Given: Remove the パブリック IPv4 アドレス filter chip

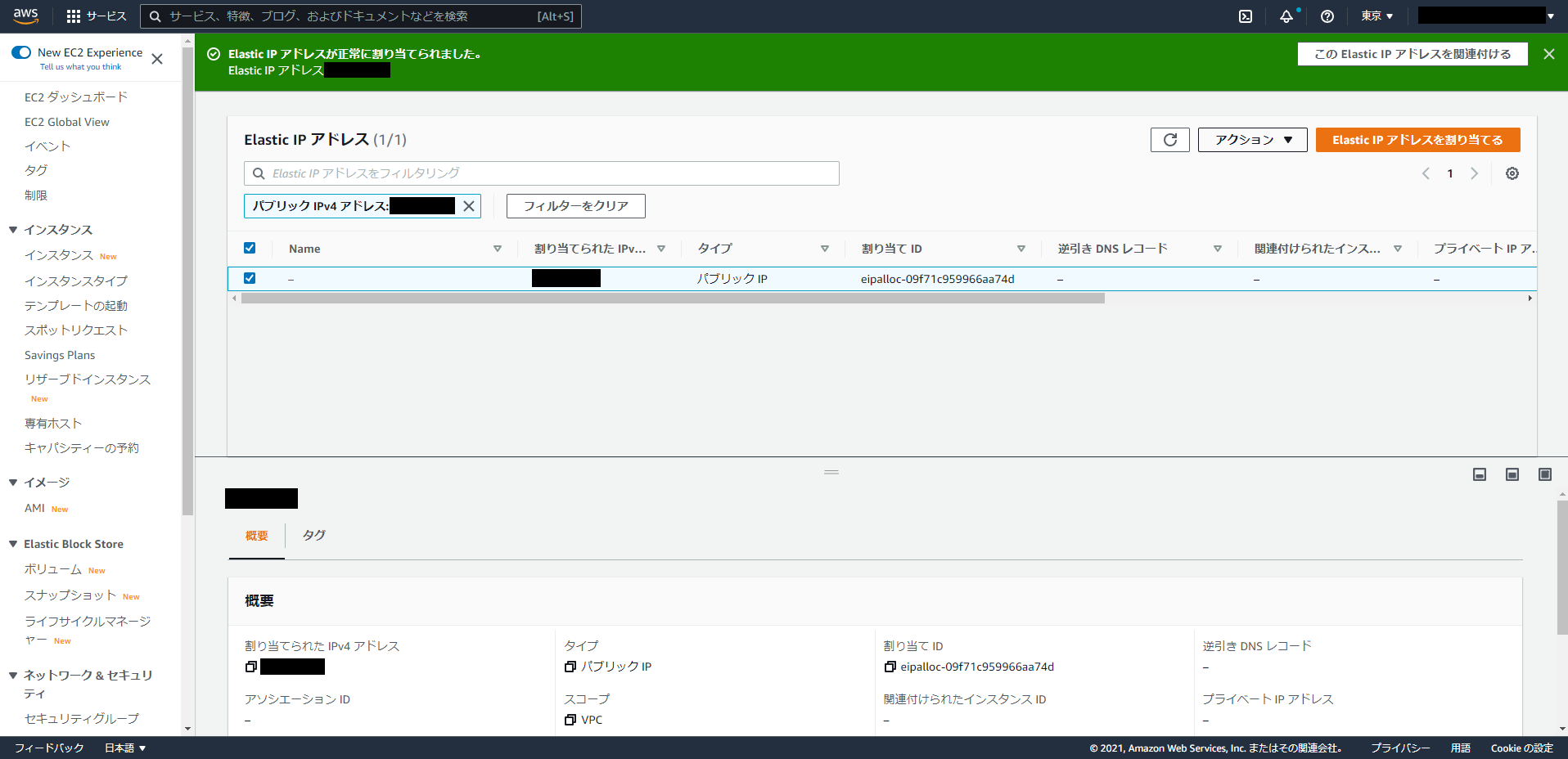Looking at the screenshot, I should (x=469, y=206).
